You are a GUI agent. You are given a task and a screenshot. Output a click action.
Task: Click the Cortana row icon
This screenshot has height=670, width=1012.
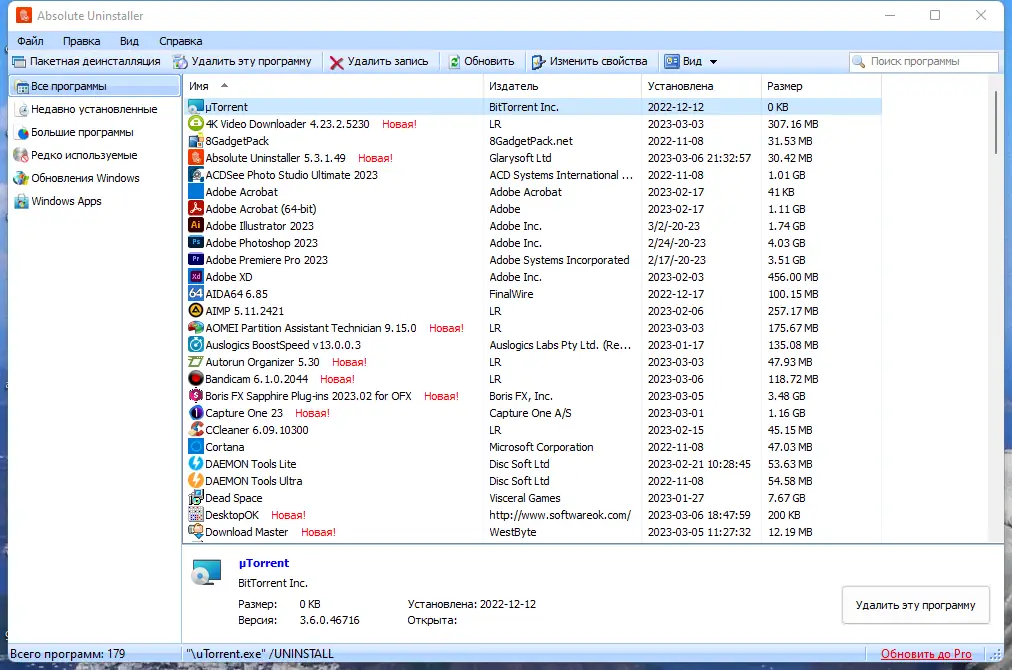(196, 447)
